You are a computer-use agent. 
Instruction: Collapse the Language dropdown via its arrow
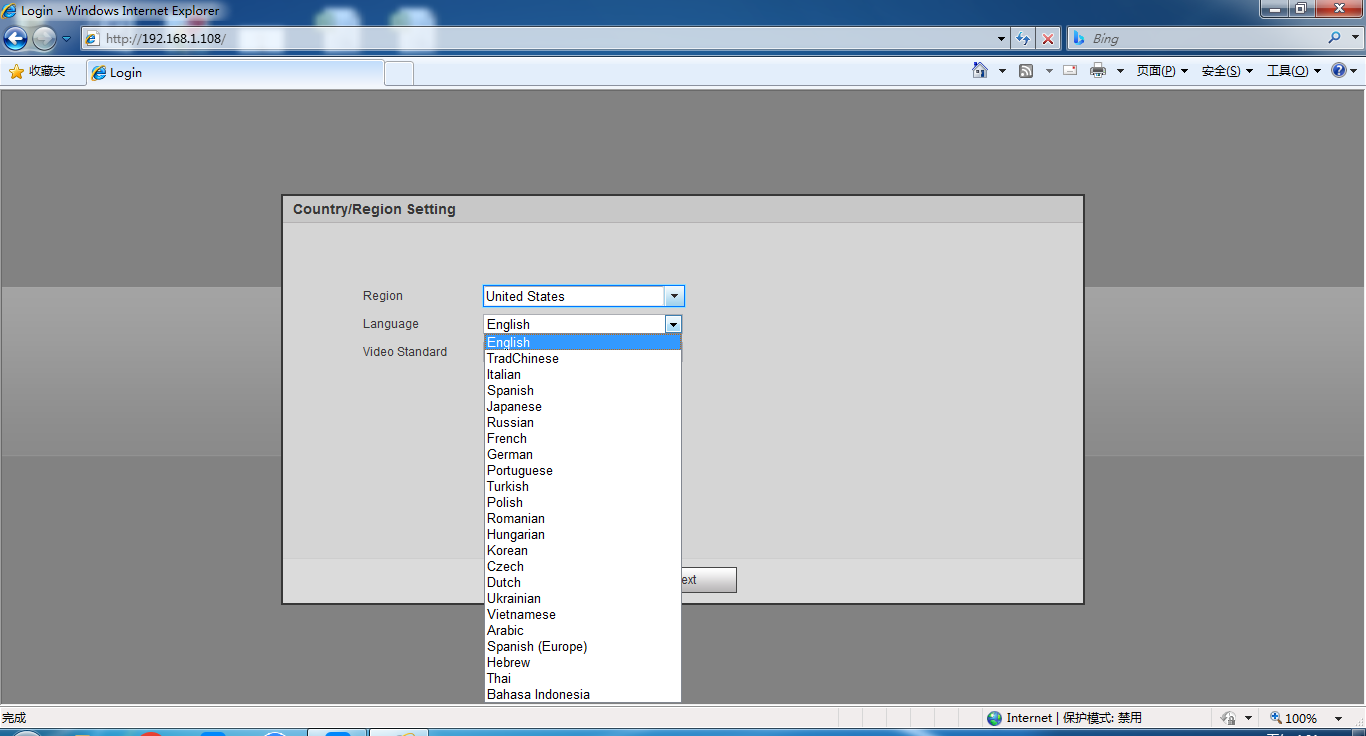[x=673, y=324]
